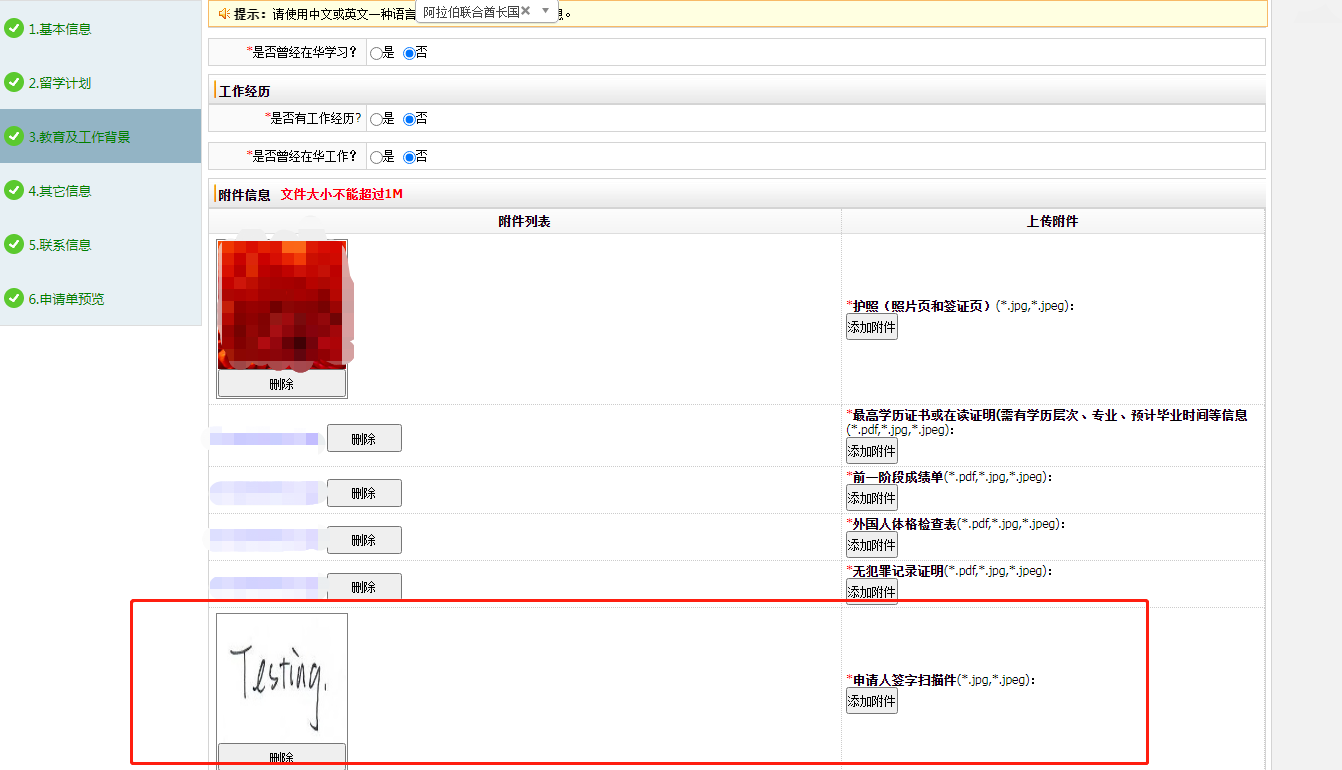The width and height of the screenshot is (1342, 770).
Task: Click the uploaded passport image thumbnail
Action: click(x=282, y=305)
